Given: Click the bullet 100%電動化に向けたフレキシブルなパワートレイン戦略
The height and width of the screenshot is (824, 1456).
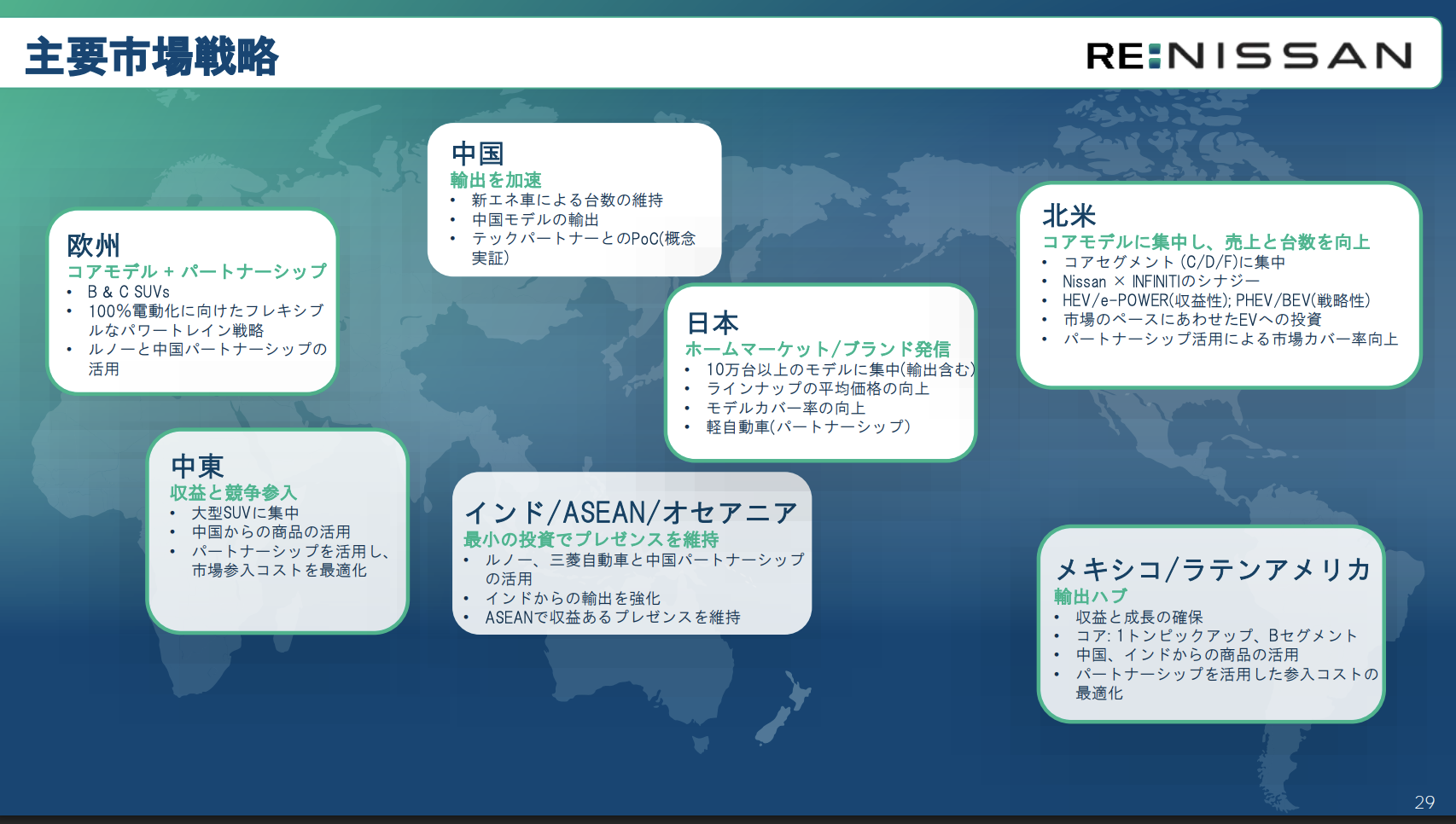Looking at the screenshot, I should [x=206, y=320].
